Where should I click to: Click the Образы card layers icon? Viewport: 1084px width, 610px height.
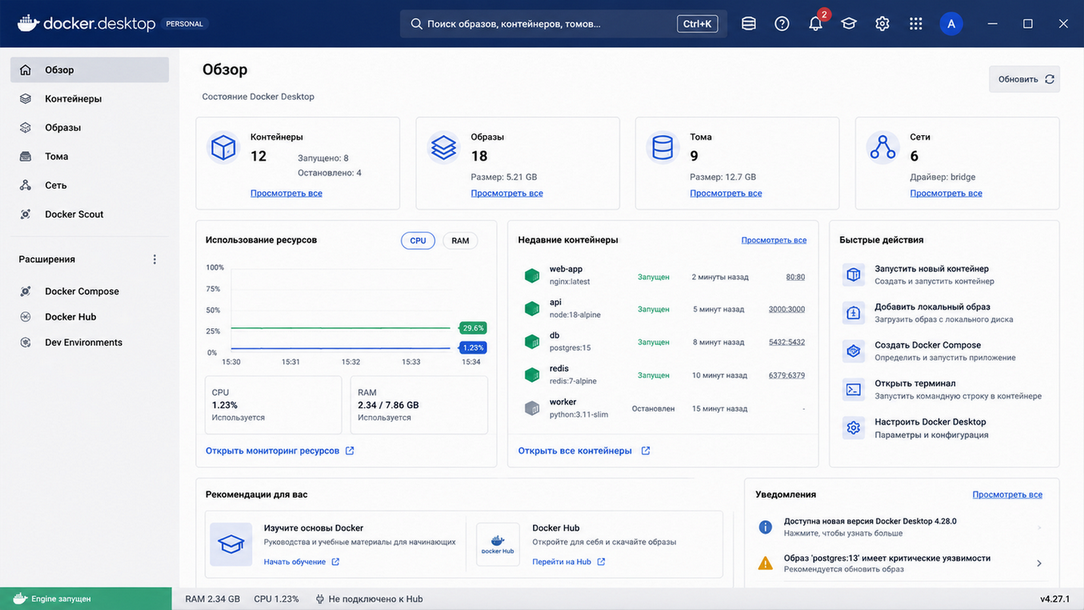pyautogui.click(x=443, y=147)
